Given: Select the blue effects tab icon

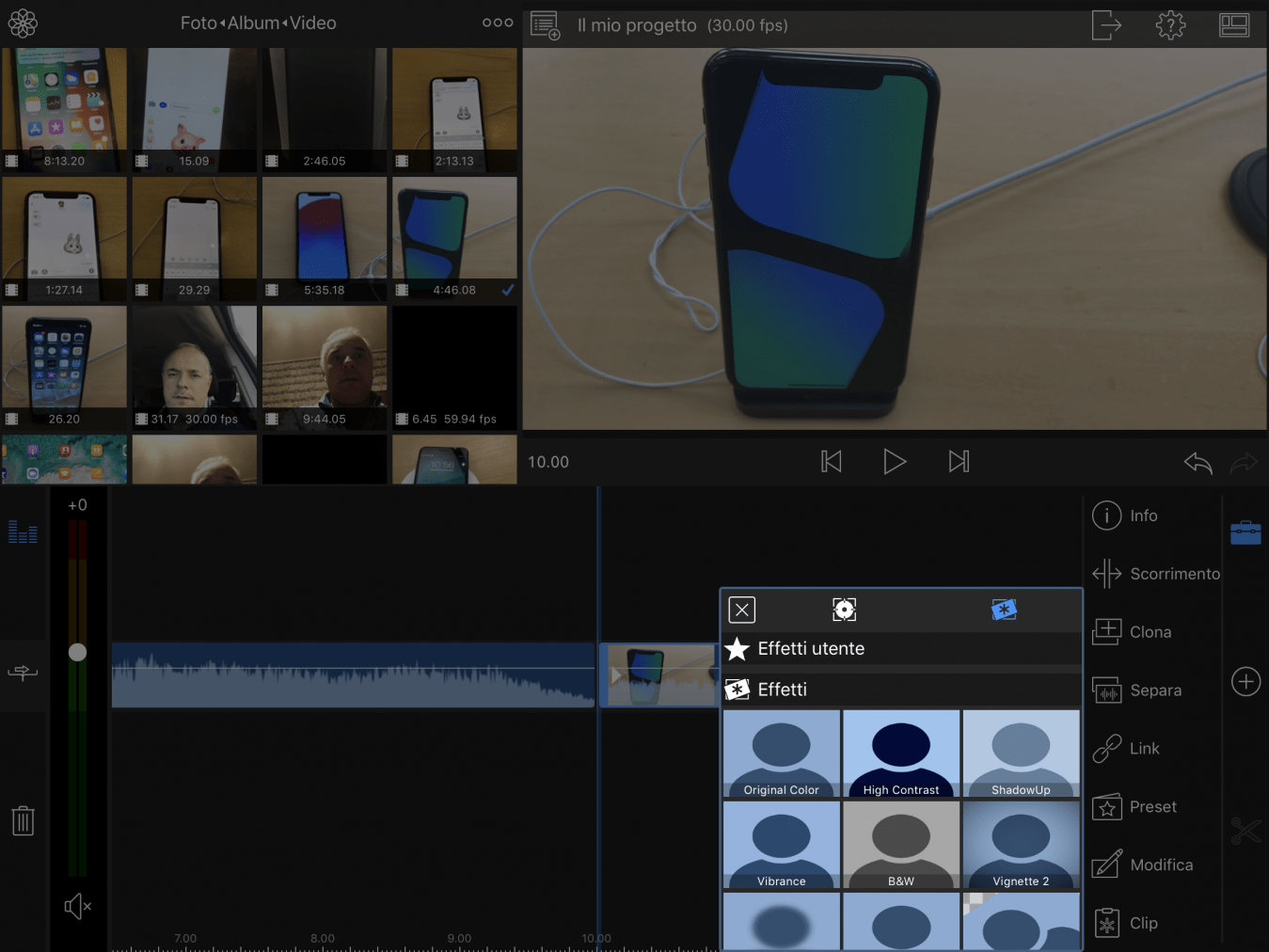Looking at the screenshot, I should pos(1004,611).
